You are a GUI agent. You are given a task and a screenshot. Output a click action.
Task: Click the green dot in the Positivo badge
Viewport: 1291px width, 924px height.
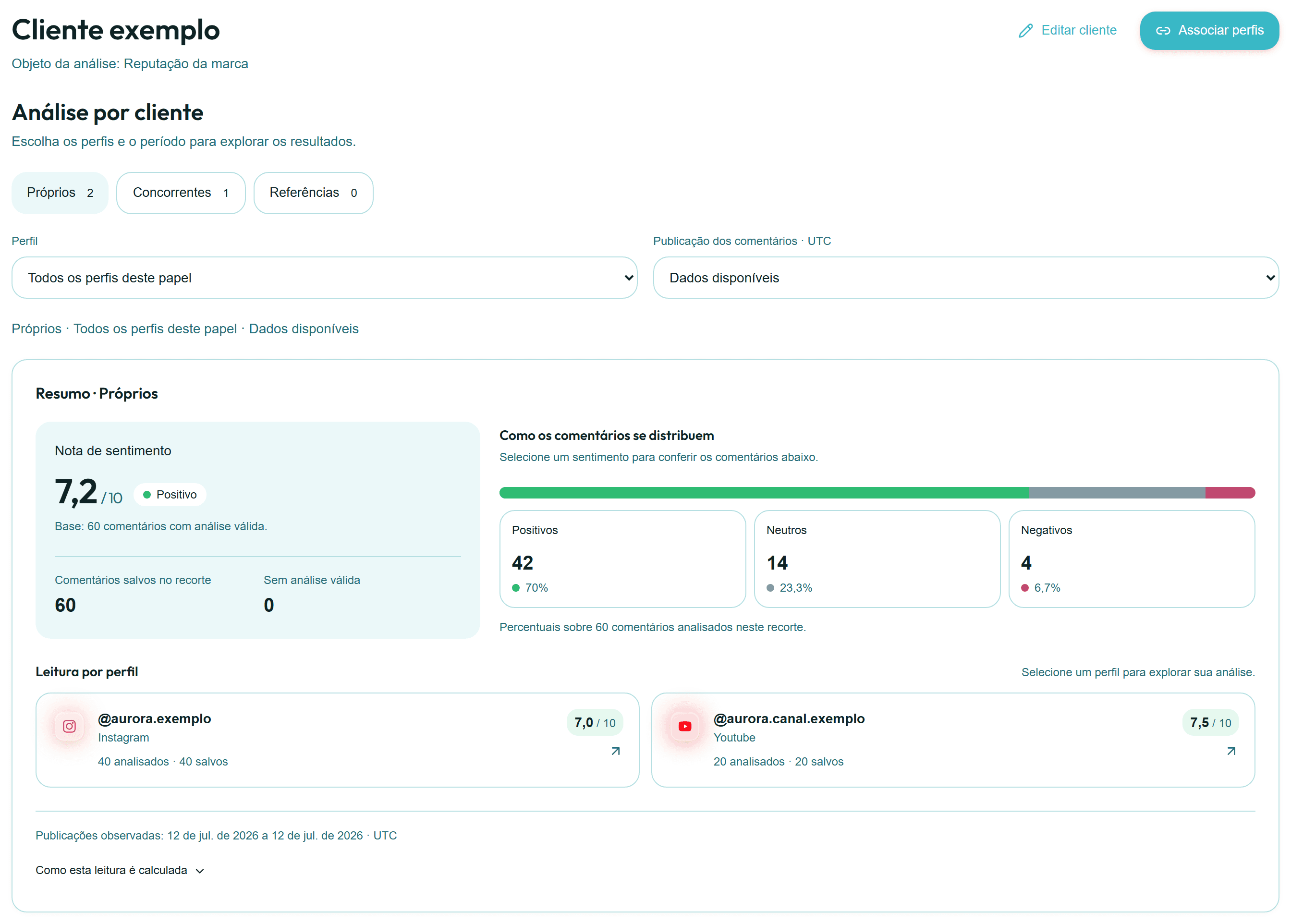click(x=147, y=495)
